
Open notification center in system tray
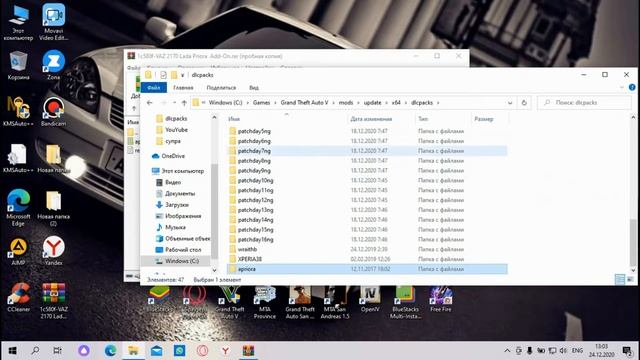pyautogui.click(x=627, y=351)
